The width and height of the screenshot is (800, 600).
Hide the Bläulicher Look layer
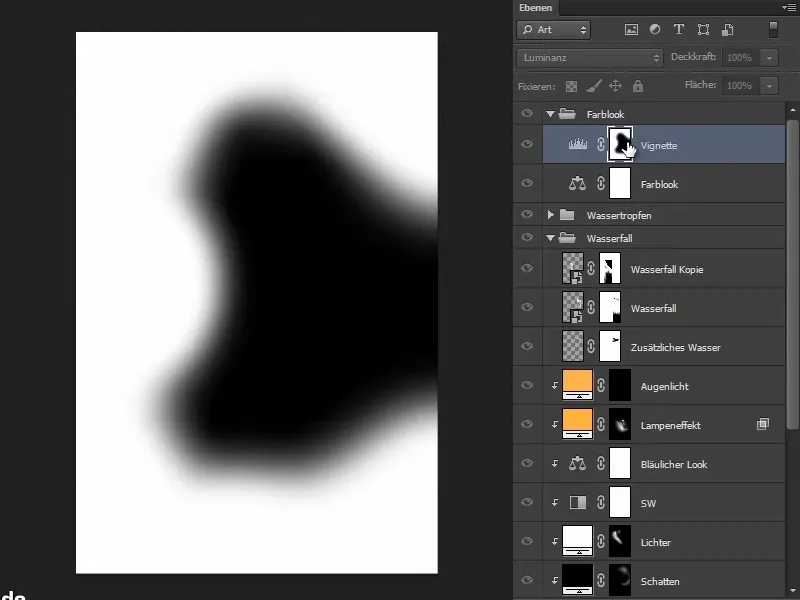coord(527,463)
